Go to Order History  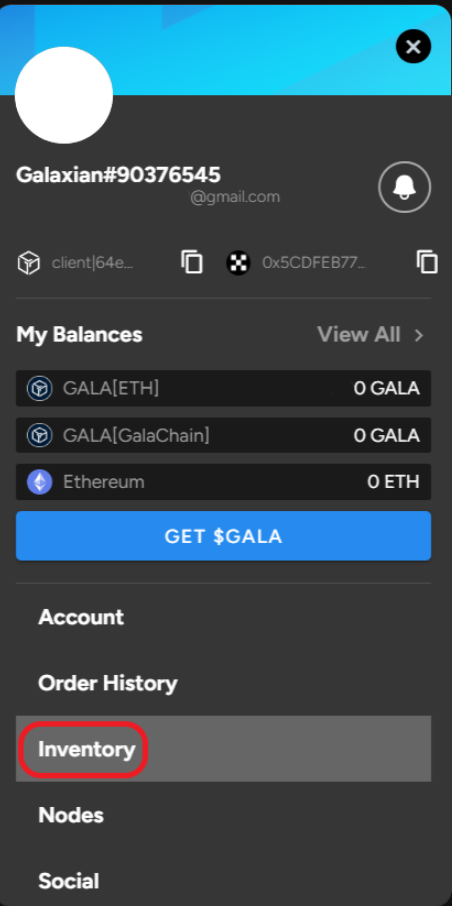tap(108, 683)
